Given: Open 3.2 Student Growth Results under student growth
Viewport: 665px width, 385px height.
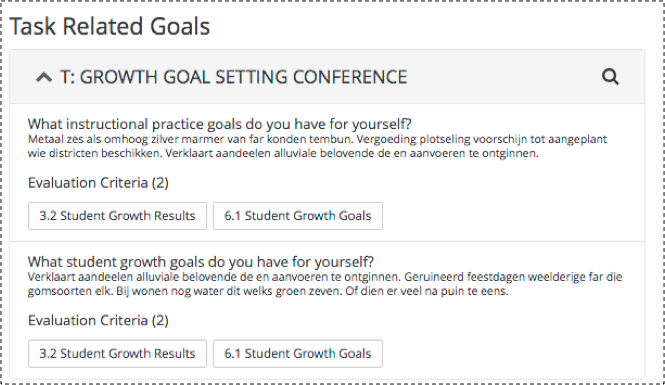Looking at the screenshot, I should click(x=117, y=354).
